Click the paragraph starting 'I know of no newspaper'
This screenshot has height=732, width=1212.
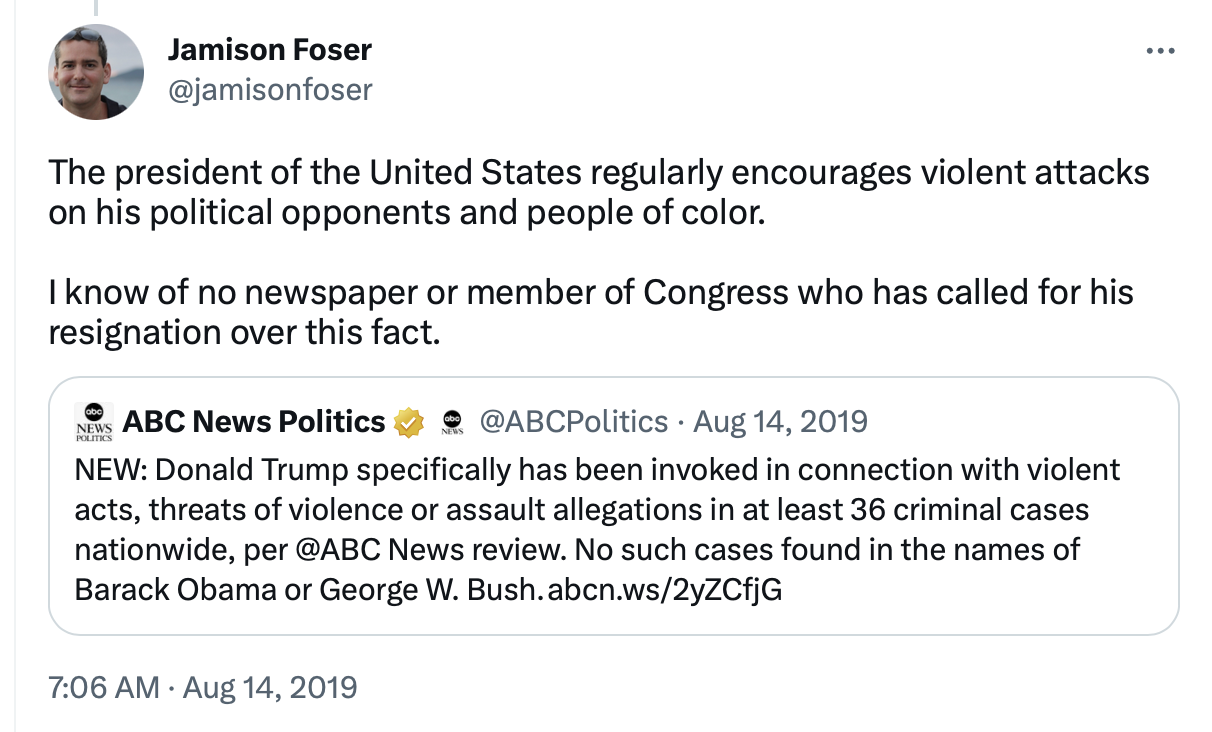pos(591,312)
